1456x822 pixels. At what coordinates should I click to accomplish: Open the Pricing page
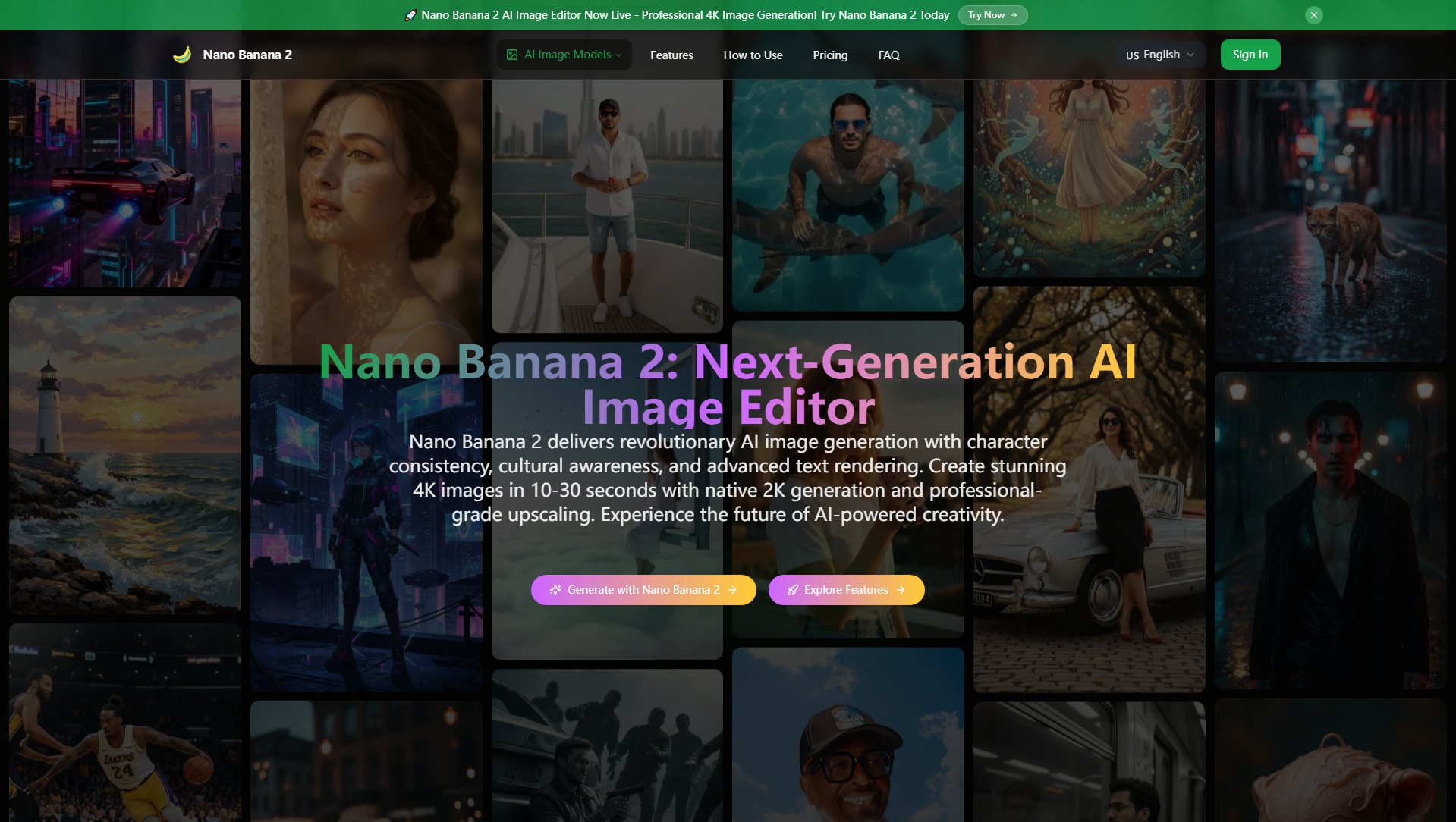tap(830, 55)
